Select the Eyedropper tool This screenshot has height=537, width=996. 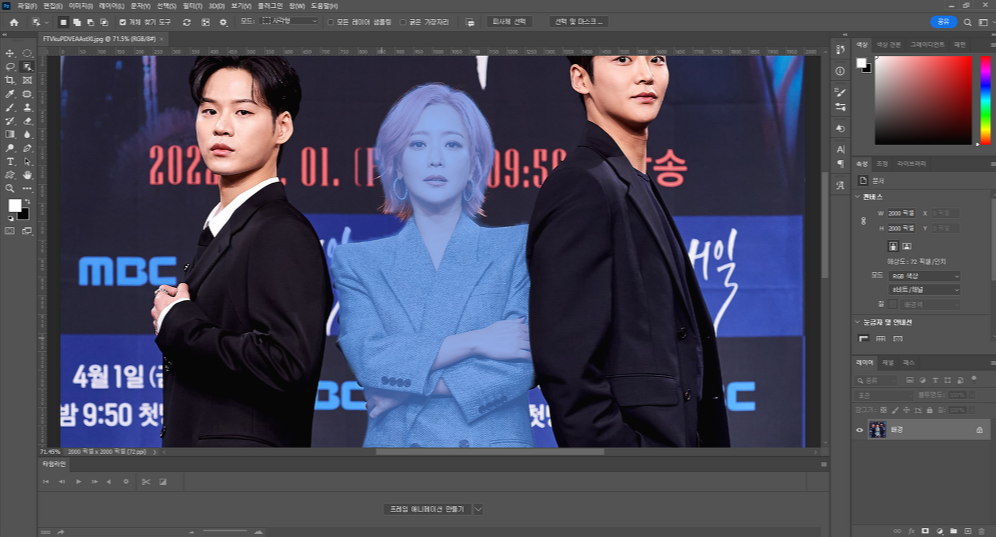coord(10,94)
